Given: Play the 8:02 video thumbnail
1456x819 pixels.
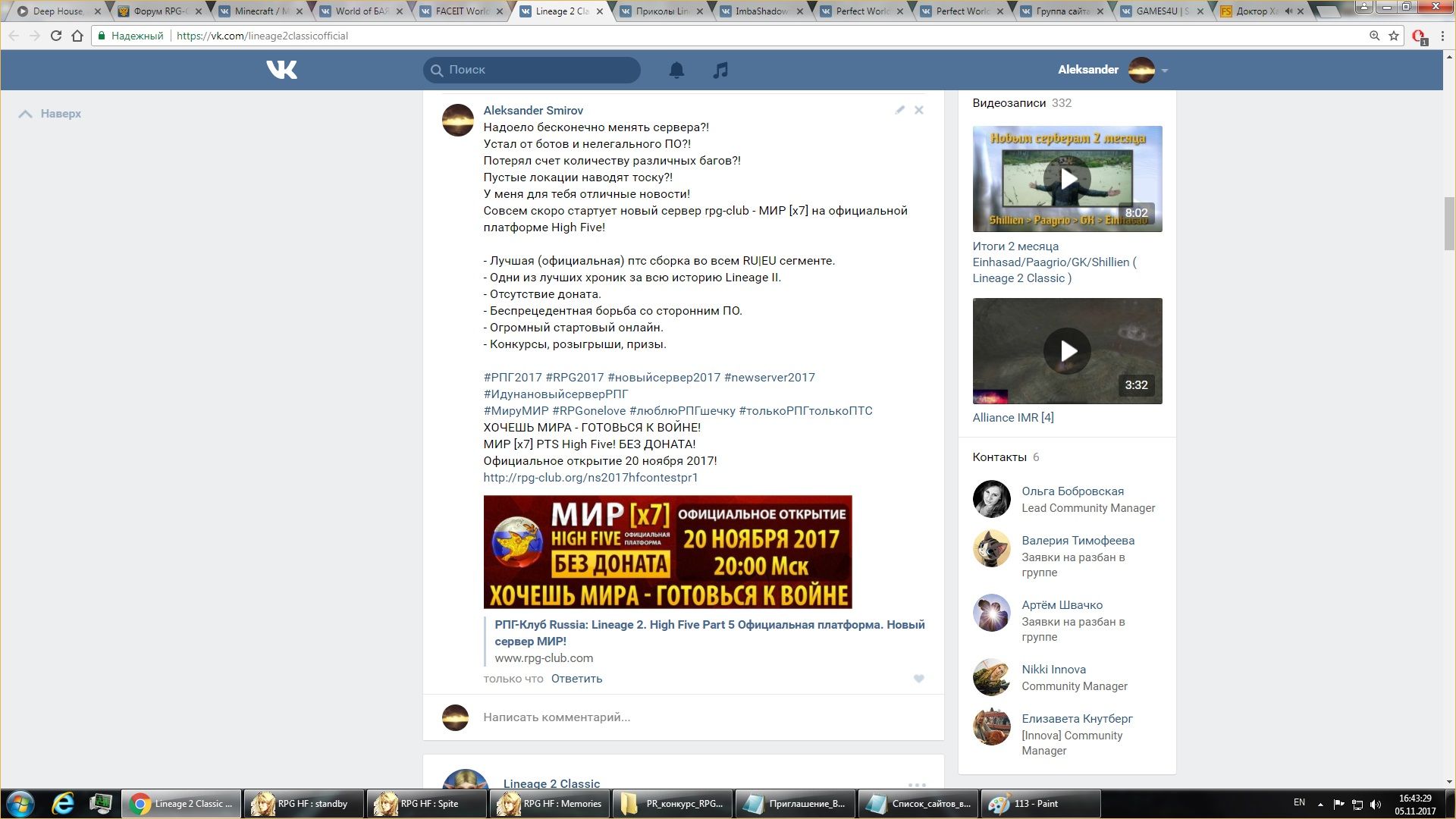Looking at the screenshot, I should click(x=1067, y=179).
